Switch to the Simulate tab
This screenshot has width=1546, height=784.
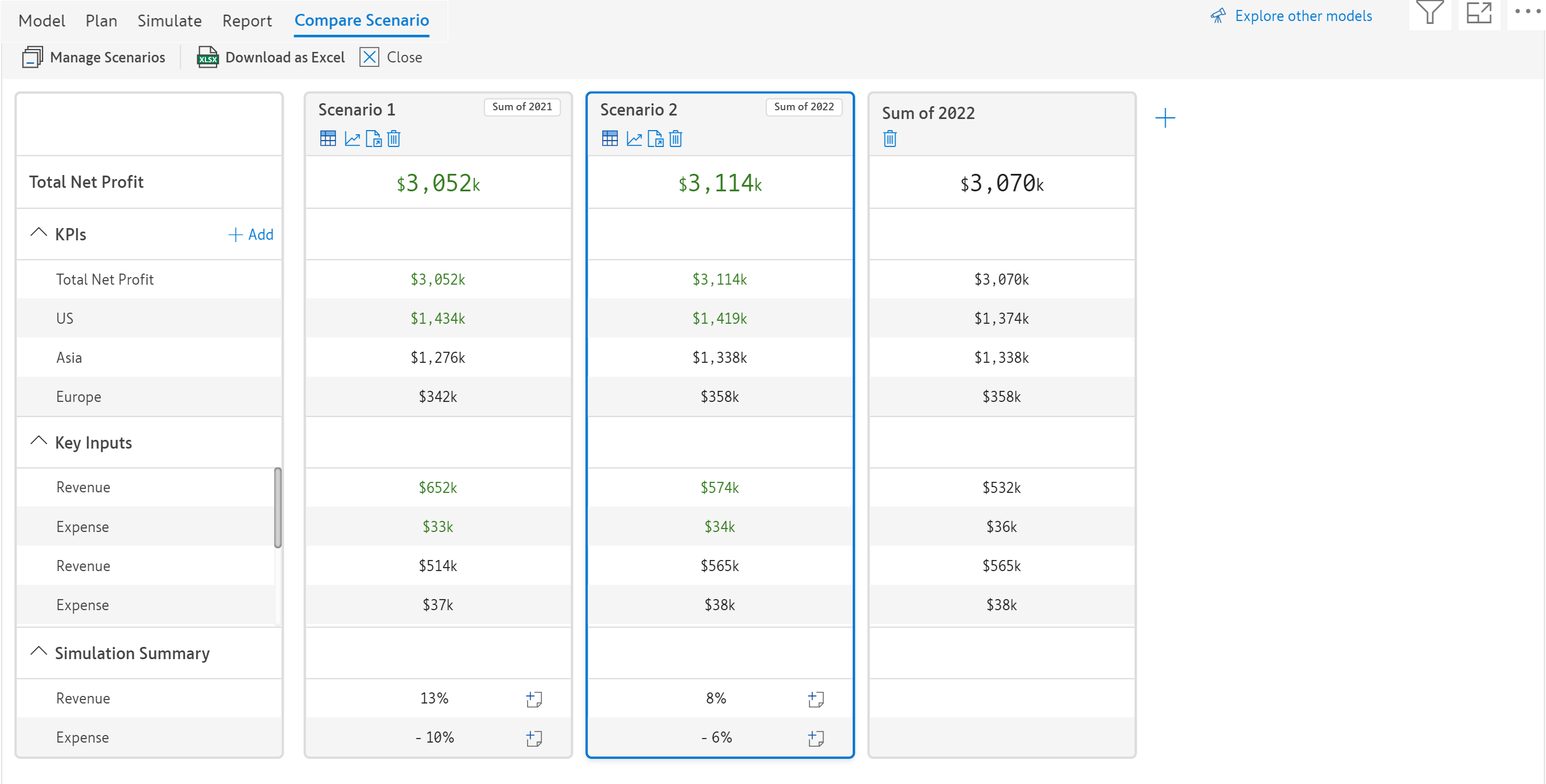(169, 20)
